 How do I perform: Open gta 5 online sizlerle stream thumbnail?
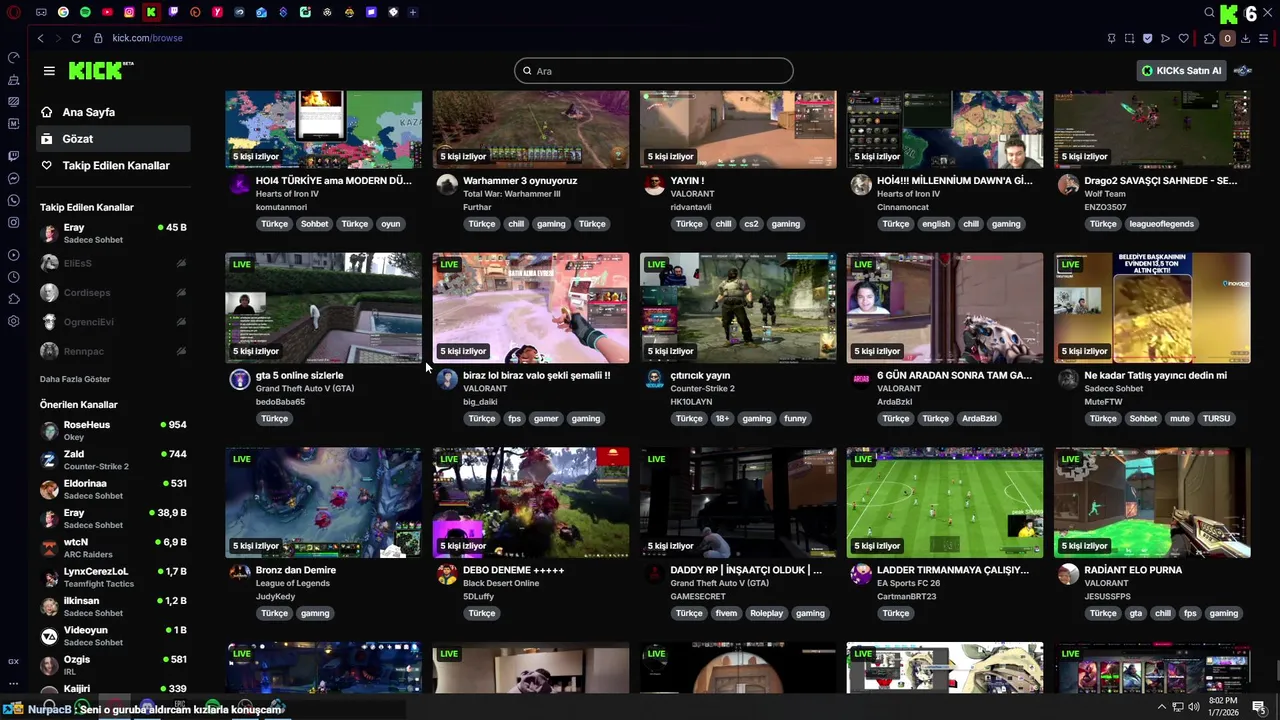[x=323, y=308]
